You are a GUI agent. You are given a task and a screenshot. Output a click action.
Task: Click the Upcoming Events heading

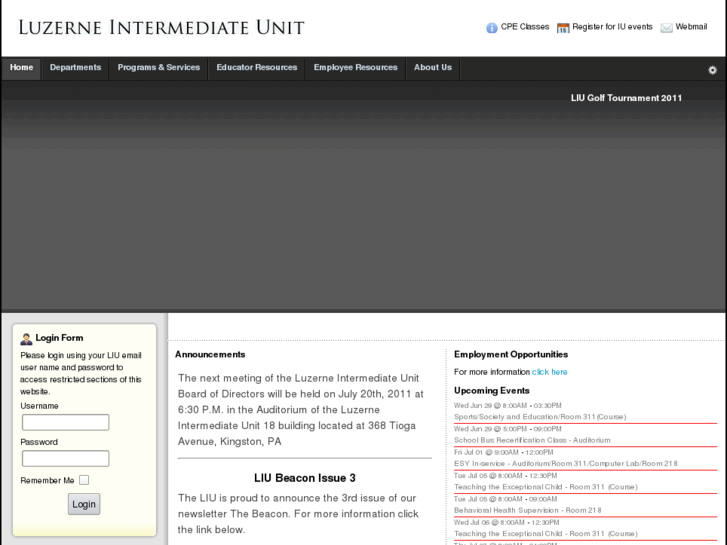[x=491, y=391]
